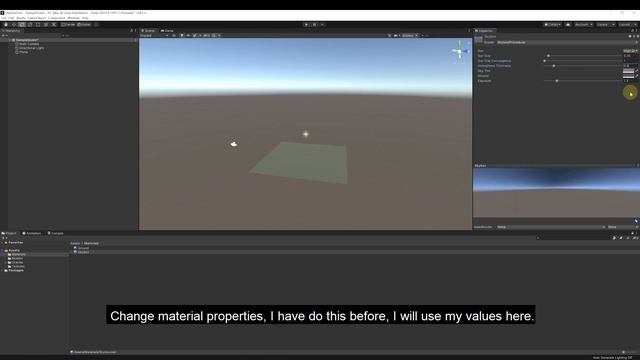Open the Sun quality dropdown
Image resolution: width=640 pixels, height=360 pixels.
[x=631, y=51]
